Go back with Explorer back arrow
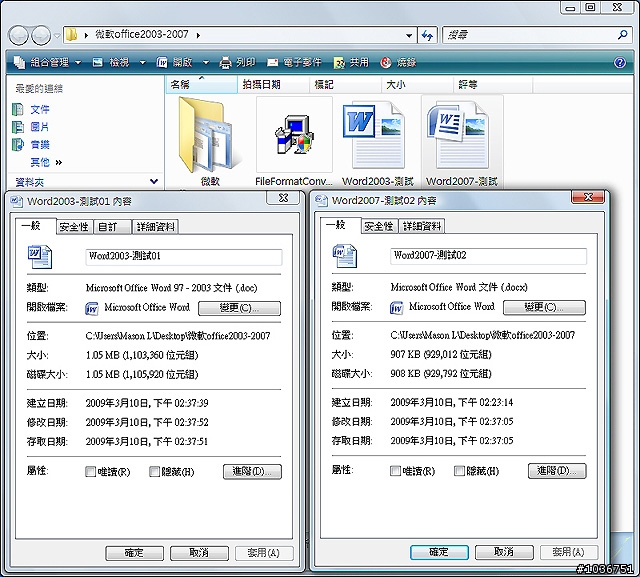Viewport: 640px width, 577px height. pos(18,36)
